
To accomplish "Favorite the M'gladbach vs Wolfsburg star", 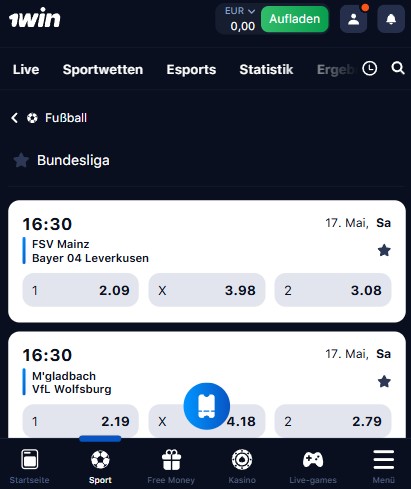I will tap(384, 382).
